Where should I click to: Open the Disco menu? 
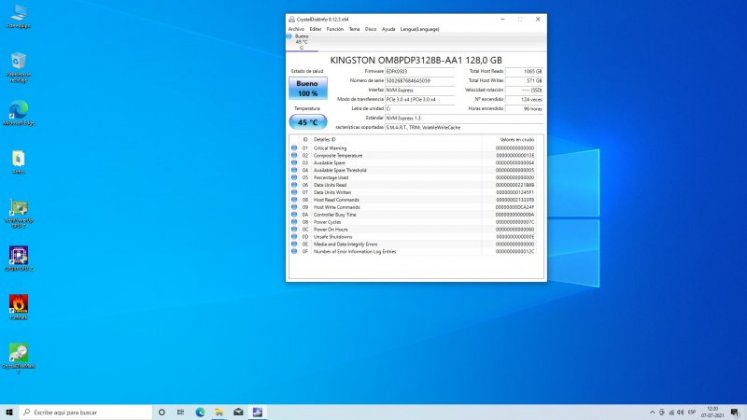[x=371, y=29]
